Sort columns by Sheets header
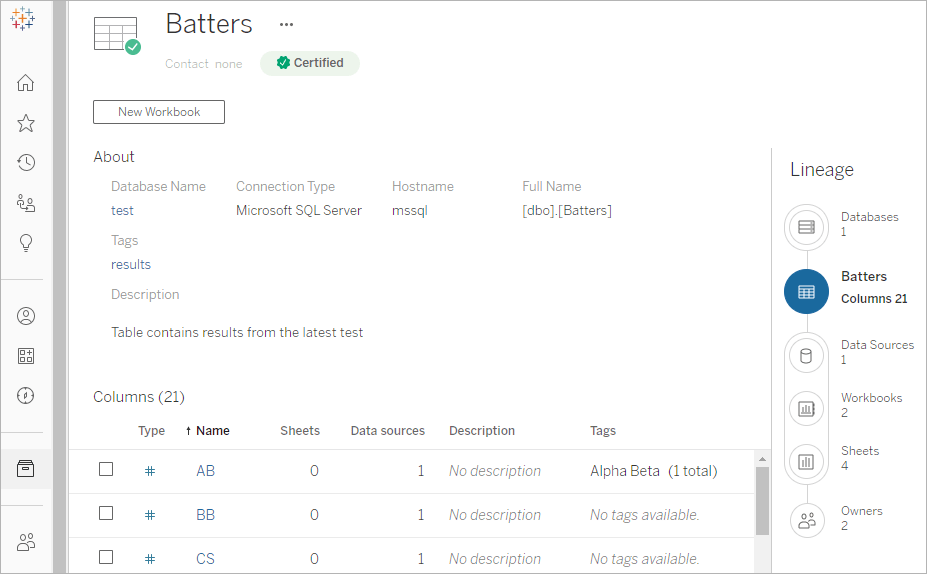Viewport: 927px width, 574px height. pos(300,431)
